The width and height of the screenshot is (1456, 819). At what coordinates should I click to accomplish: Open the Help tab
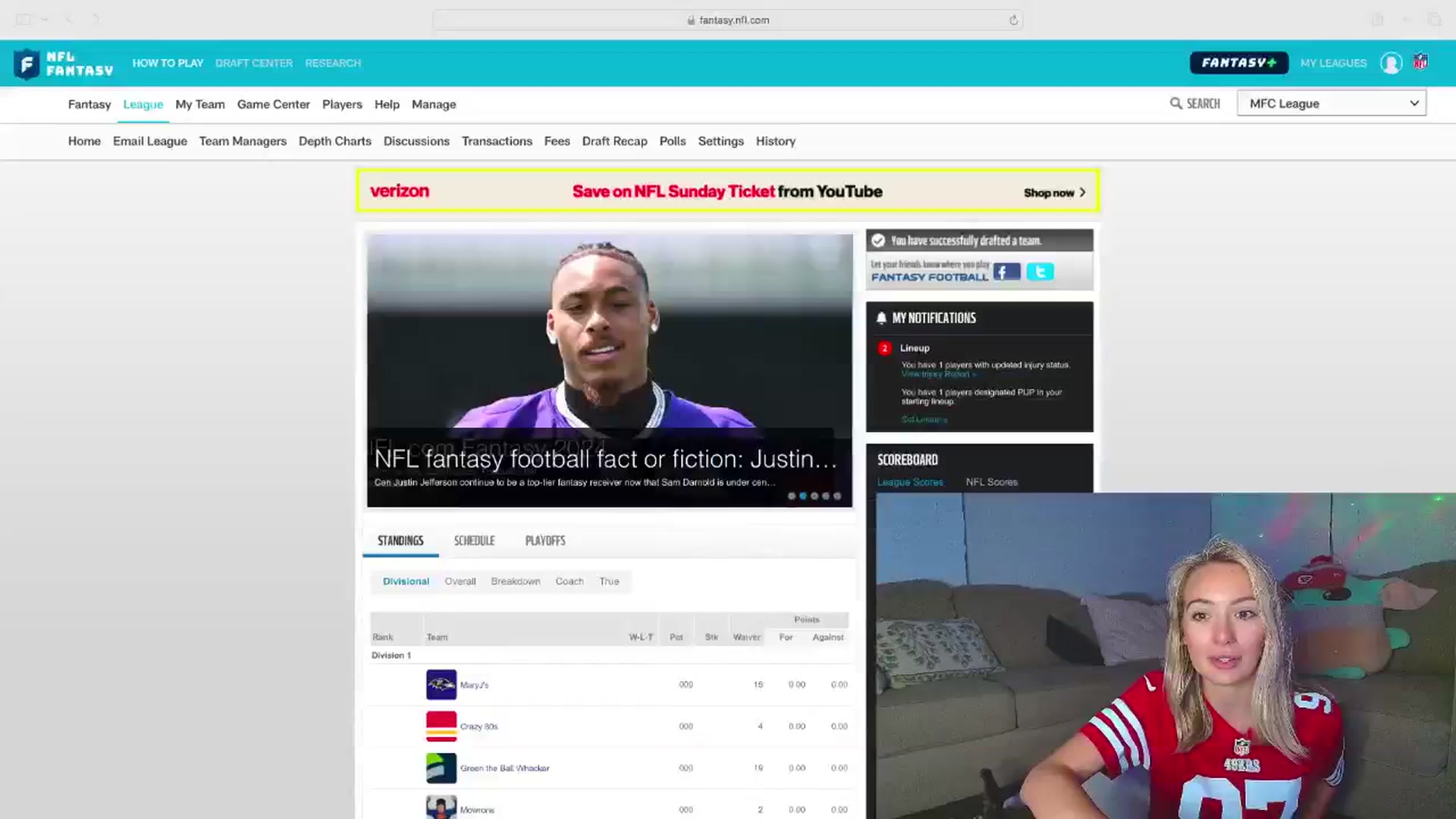coord(387,105)
